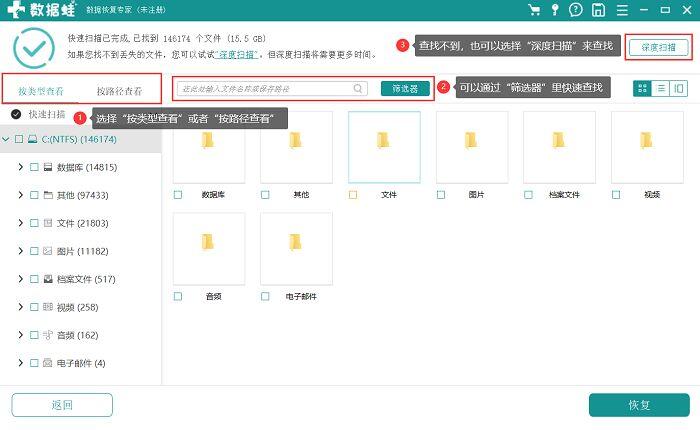Click the 返回 back button

point(62,405)
